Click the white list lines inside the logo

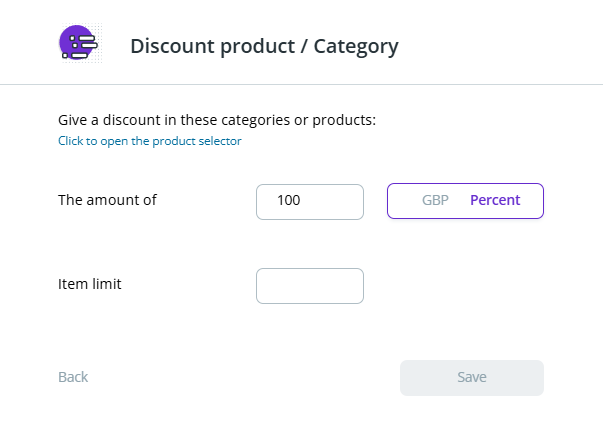point(84,42)
